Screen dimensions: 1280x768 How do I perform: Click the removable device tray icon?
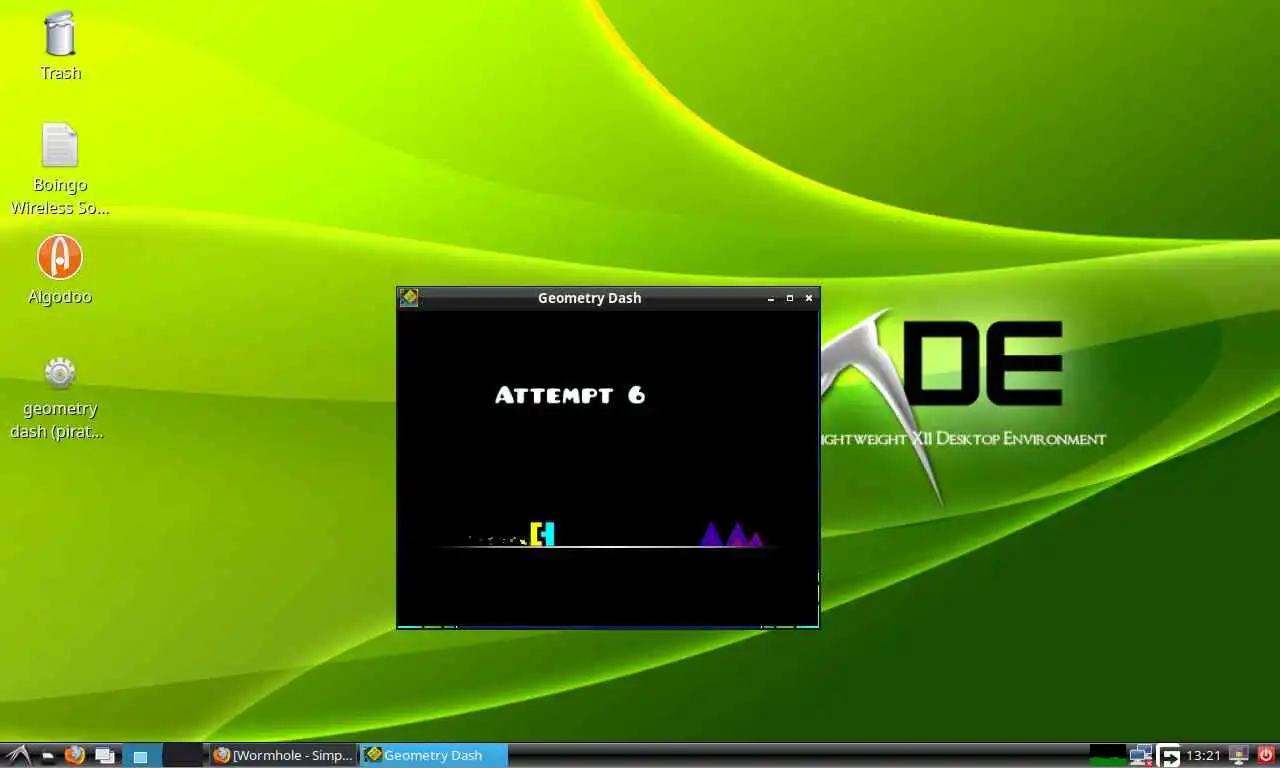[1239, 756]
